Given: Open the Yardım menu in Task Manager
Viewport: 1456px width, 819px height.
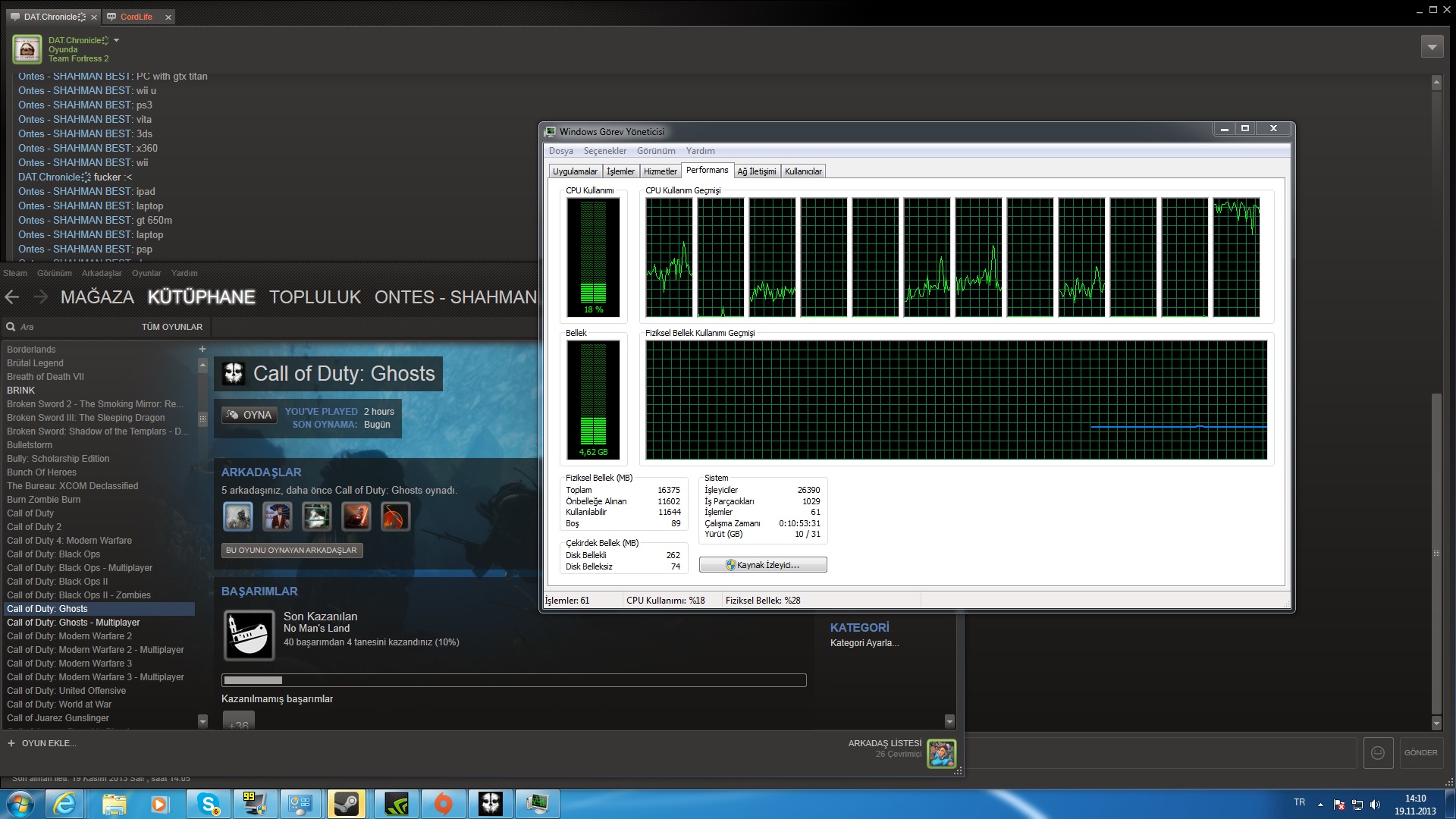Looking at the screenshot, I should coord(701,151).
